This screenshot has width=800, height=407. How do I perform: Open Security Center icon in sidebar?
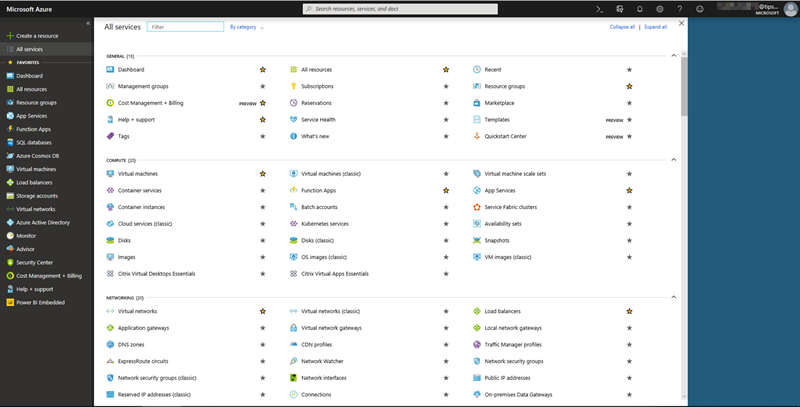click(x=9, y=262)
